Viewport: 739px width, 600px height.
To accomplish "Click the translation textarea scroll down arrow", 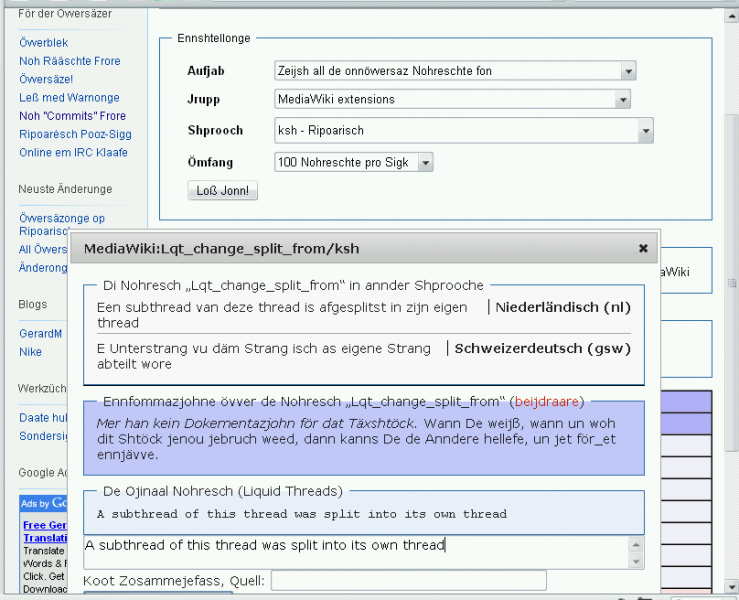I will point(636,561).
